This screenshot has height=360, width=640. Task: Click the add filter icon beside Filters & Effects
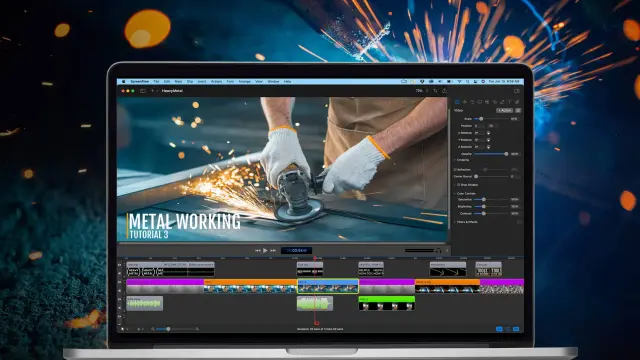(x=519, y=222)
